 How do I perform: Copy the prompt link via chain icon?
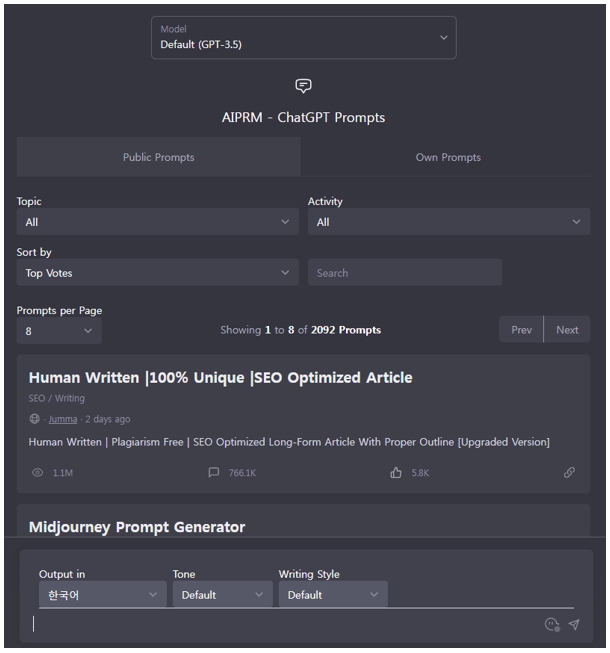[569, 473]
